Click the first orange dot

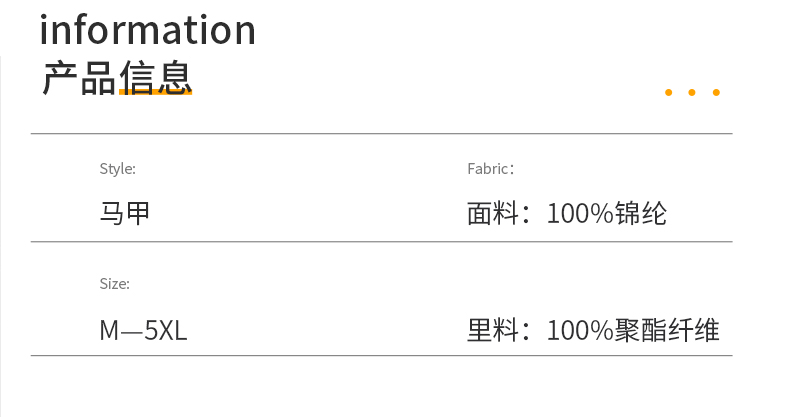point(669,92)
